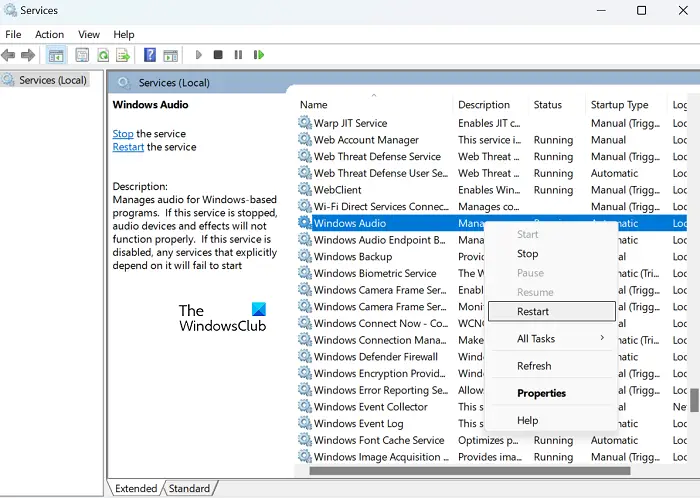This screenshot has width=700, height=498.
Task: Click Automatic startup type of Windows Font Cache
Action: [x=614, y=440]
